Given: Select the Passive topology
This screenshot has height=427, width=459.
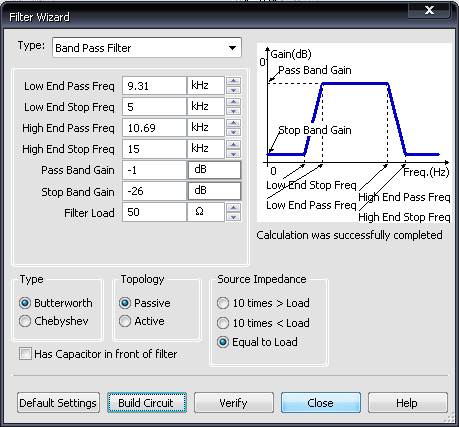Looking at the screenshot, I should click(145, 303).
